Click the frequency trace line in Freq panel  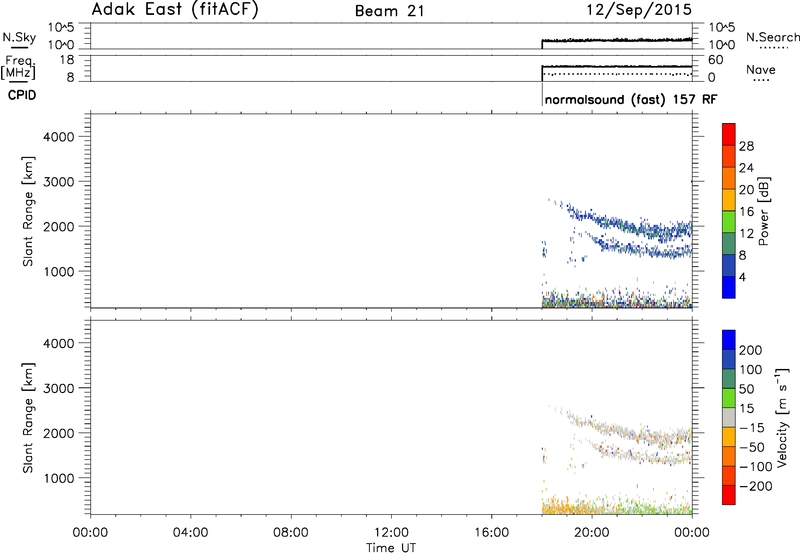click(x=617, y=66)
